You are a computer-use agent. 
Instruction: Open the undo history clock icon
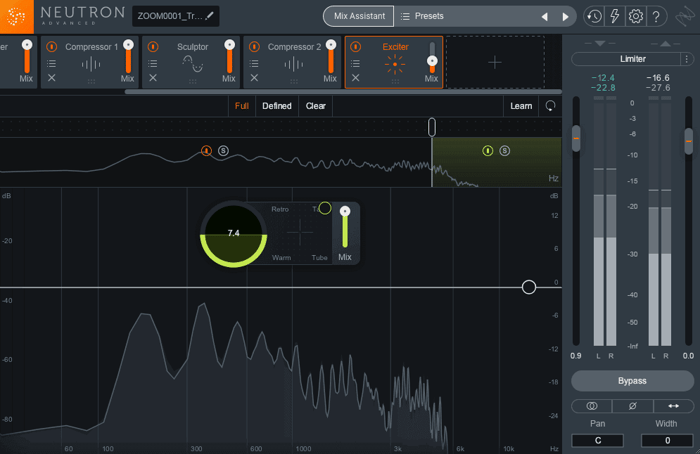click(x=594, y=17)
